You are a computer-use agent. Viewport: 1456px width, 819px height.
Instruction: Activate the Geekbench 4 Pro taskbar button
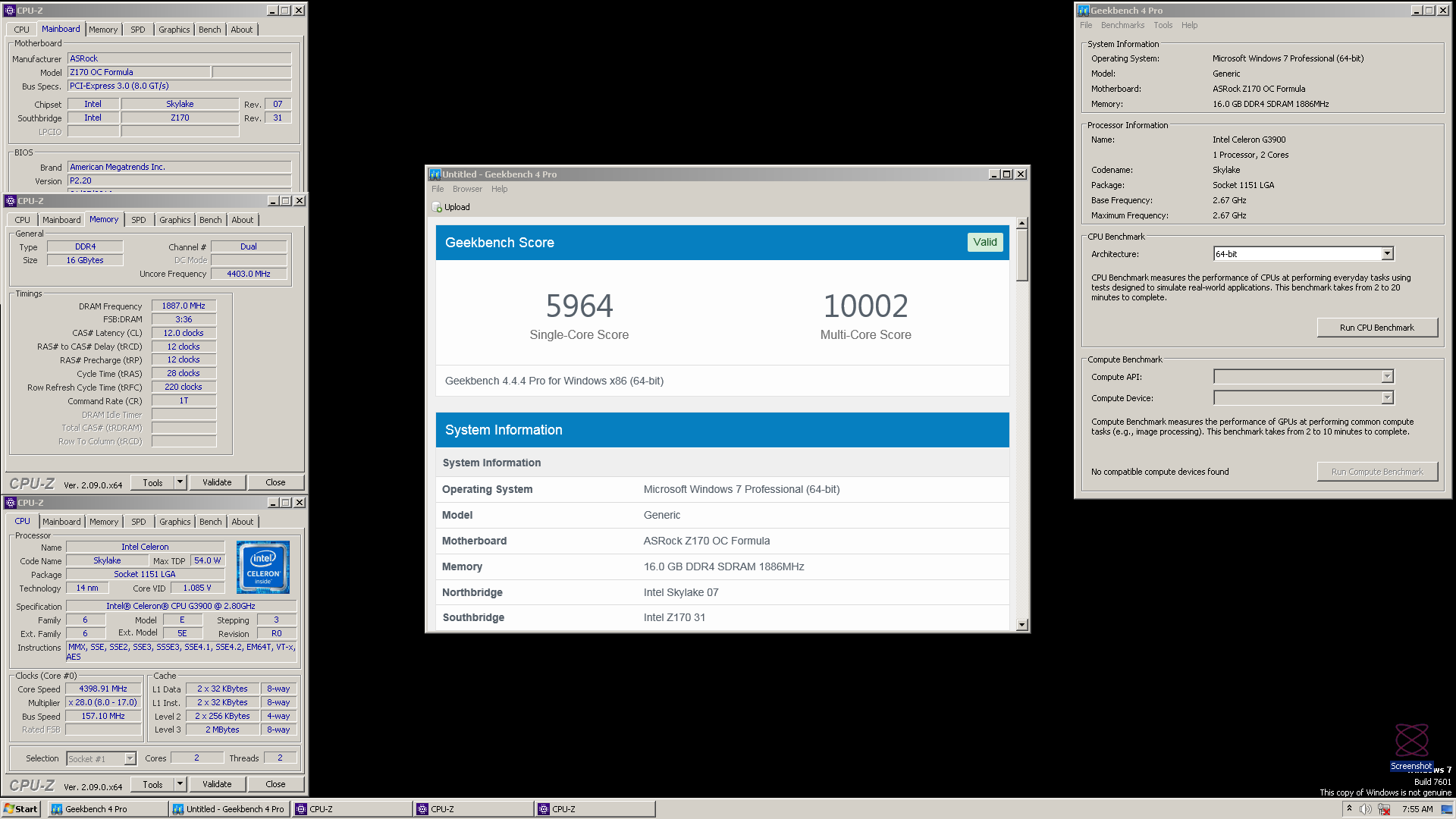pyautogui.click(x=108, y=809)
